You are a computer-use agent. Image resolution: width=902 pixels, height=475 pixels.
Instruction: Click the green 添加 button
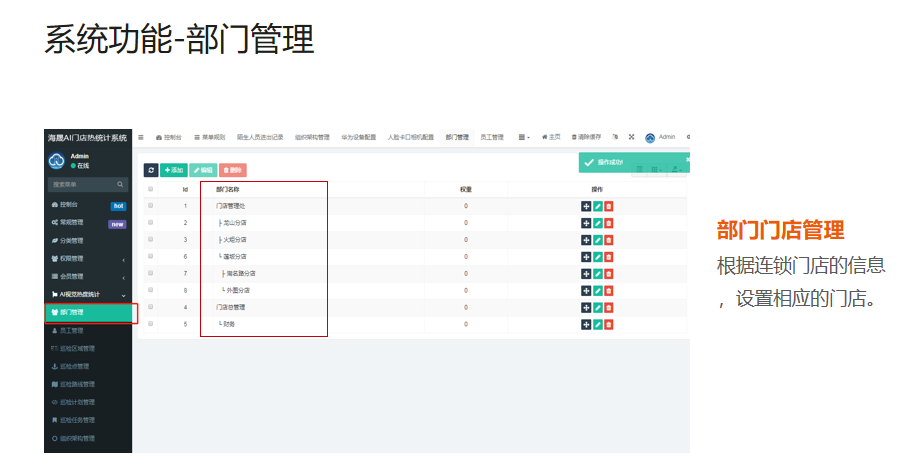tap(174, 171)
